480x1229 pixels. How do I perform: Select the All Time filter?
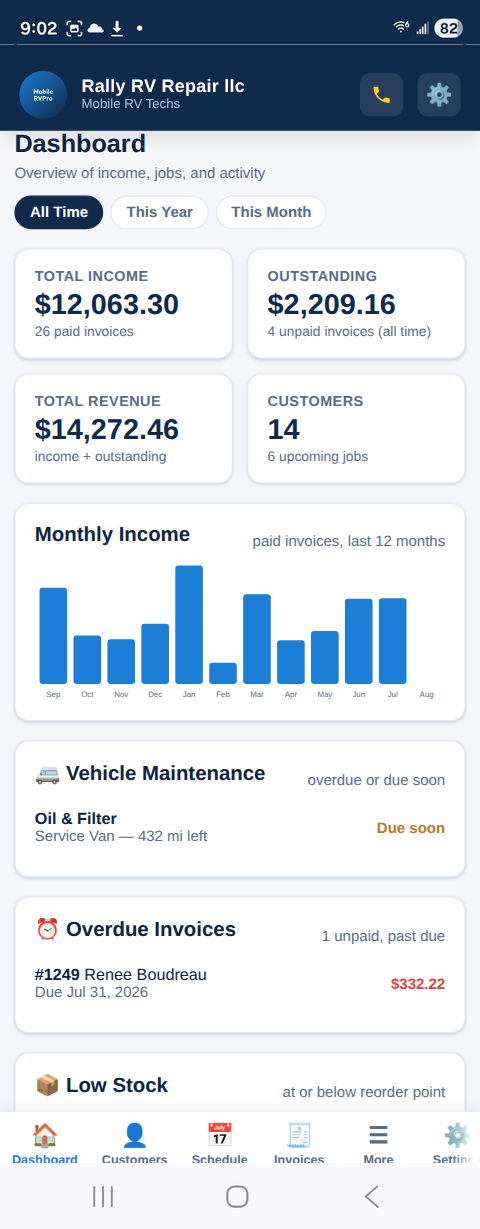coord(59,212)
